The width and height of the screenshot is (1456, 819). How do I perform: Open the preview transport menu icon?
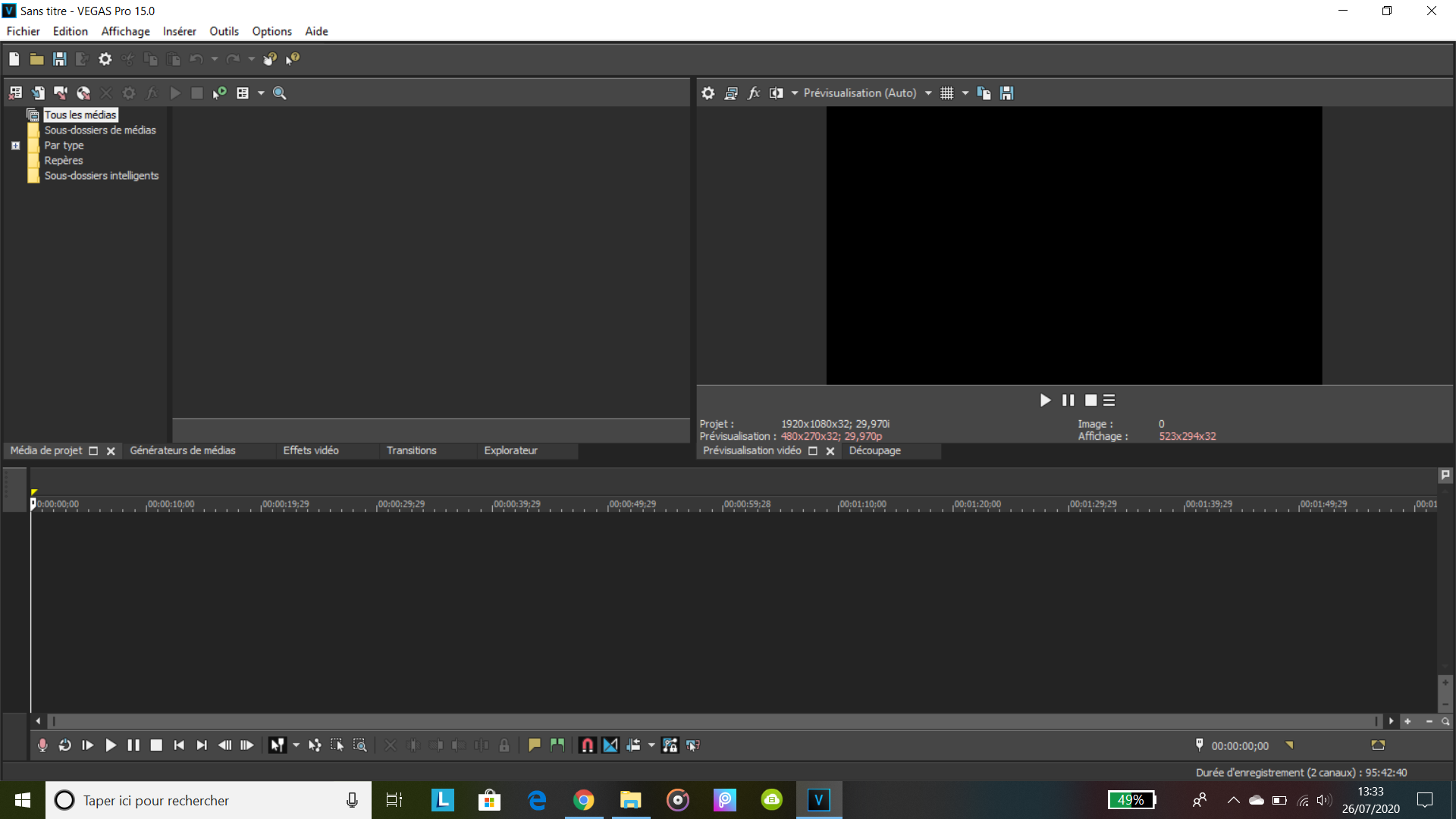pos(1109,400)
